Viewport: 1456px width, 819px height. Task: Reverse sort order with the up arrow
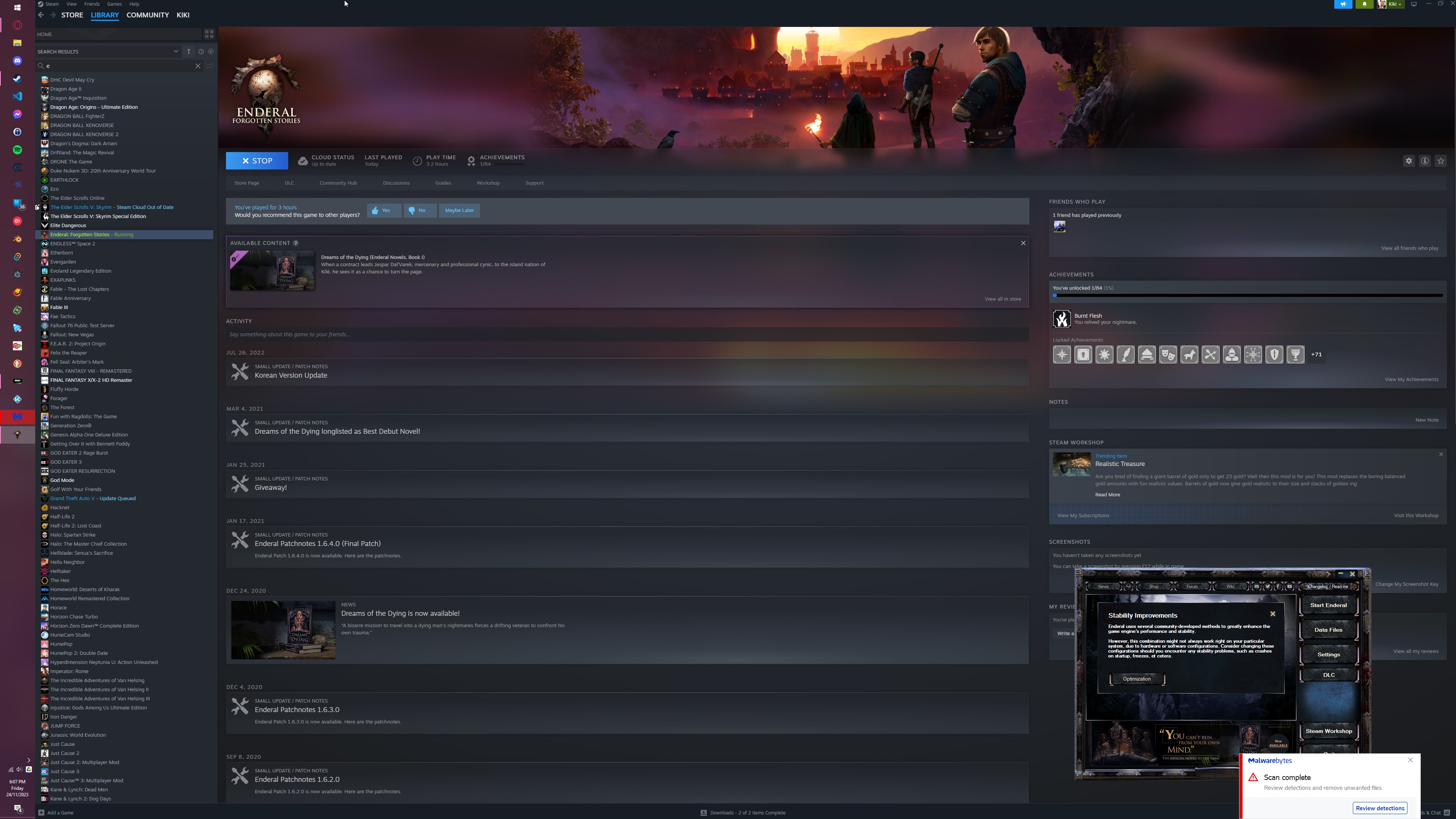(x=189, y=52)
